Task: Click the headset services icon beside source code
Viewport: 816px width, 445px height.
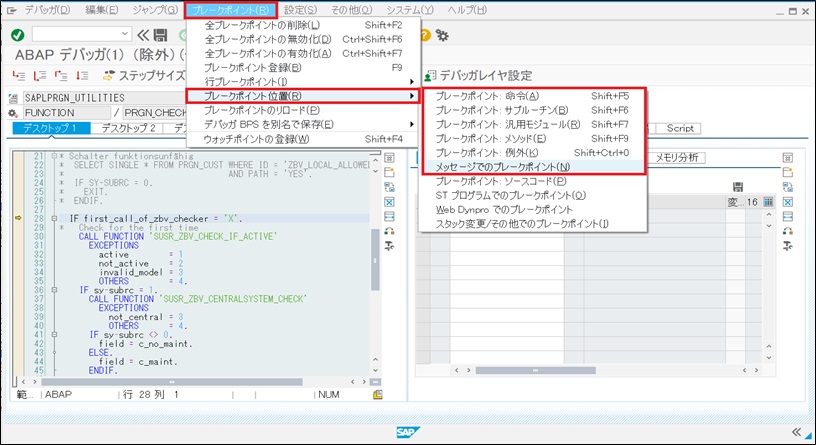Action: (x=389, y=231)
